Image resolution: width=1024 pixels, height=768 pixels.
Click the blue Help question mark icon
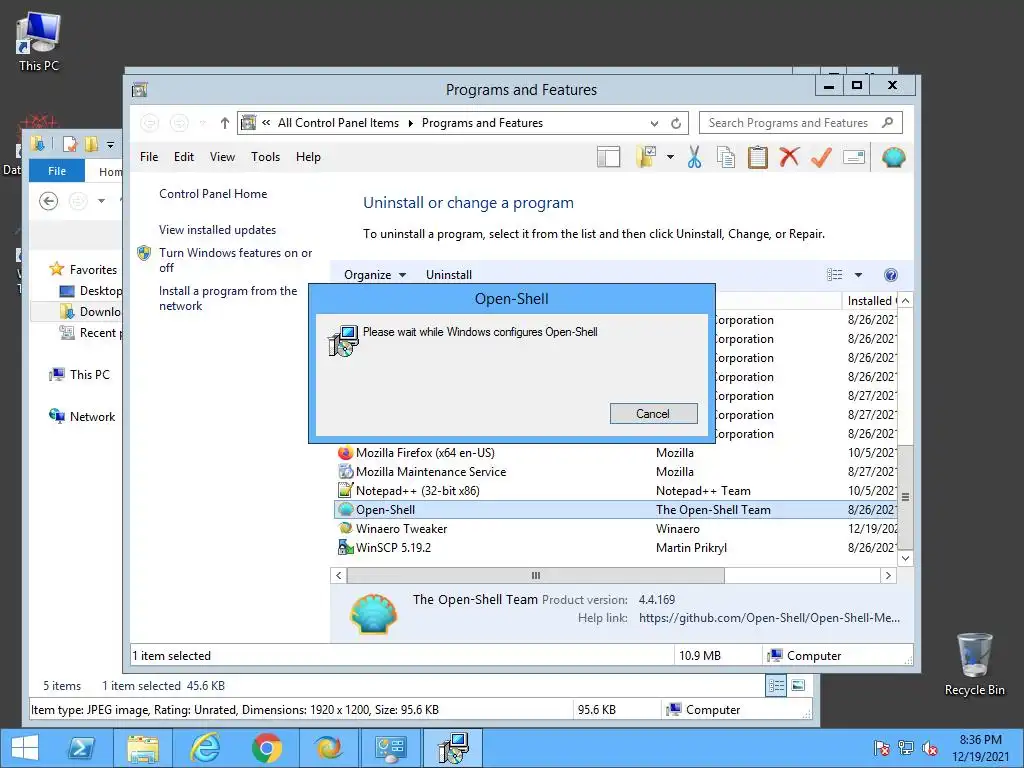coord(891,275)
